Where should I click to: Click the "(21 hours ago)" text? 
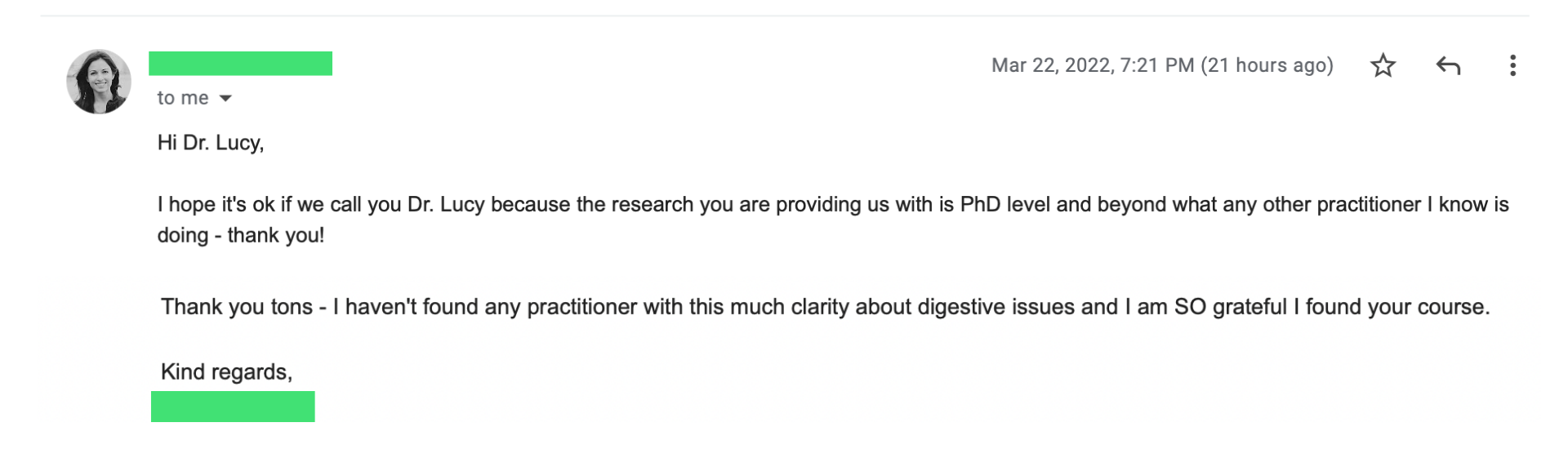pos(1267,65)
